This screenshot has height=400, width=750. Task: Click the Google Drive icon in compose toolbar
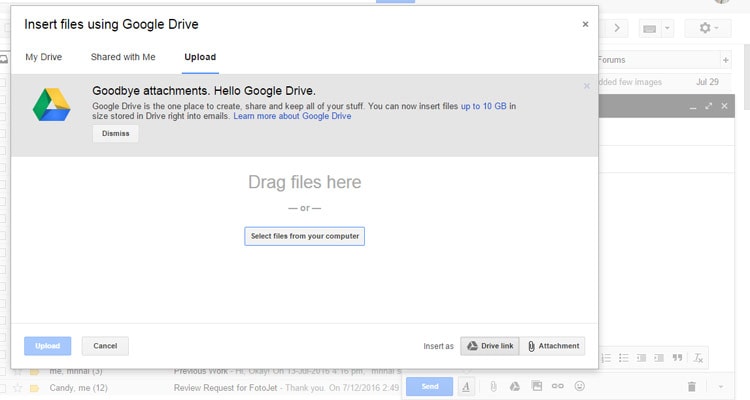pyautogui.click(x=515, y=386)
